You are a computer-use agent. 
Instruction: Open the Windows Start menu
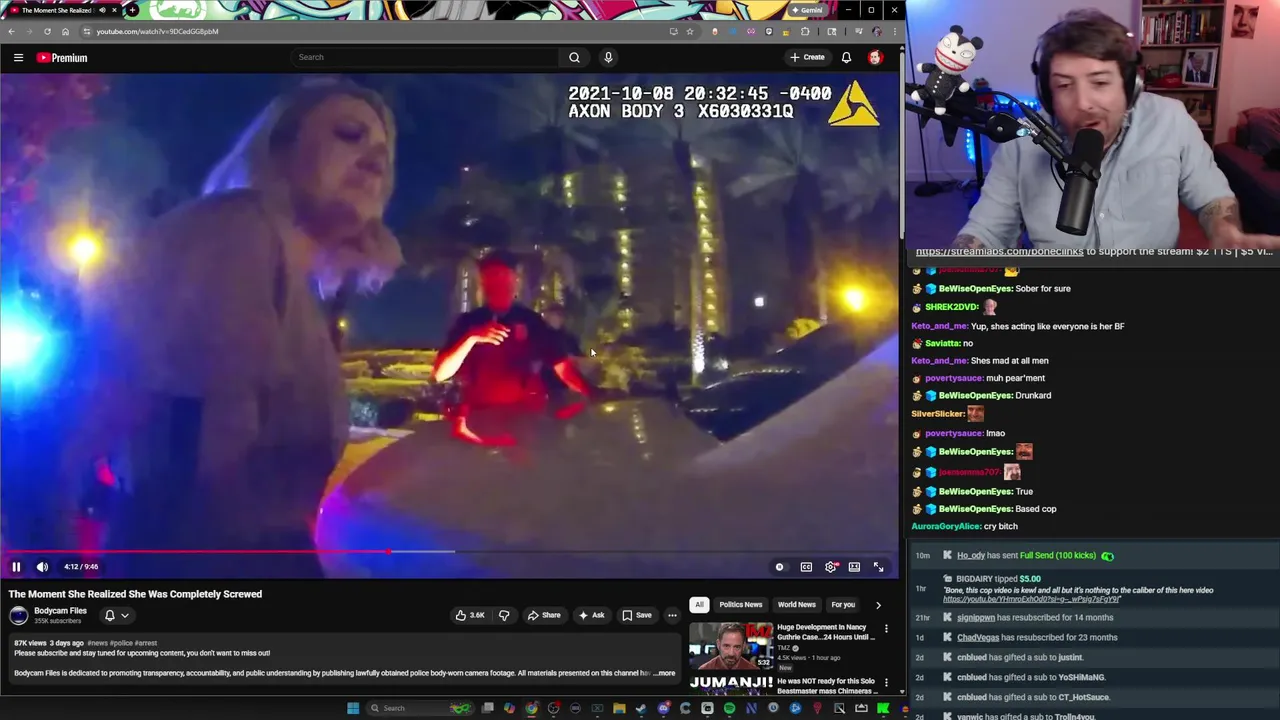(352, 708)
